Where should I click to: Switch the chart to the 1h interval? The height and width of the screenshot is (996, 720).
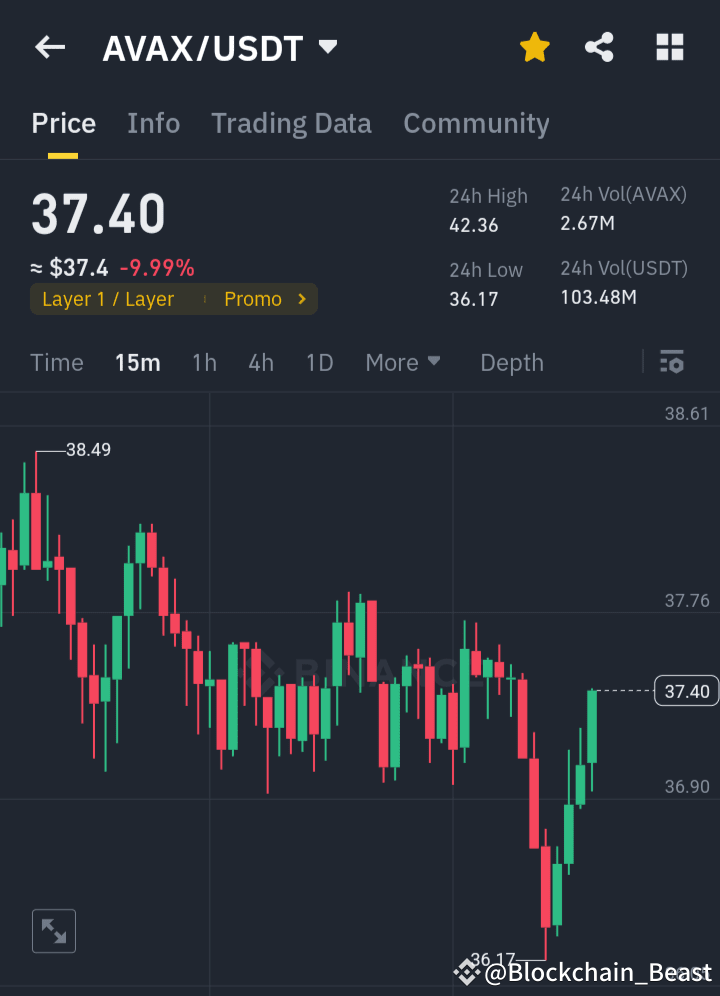(x=204, y=362)
